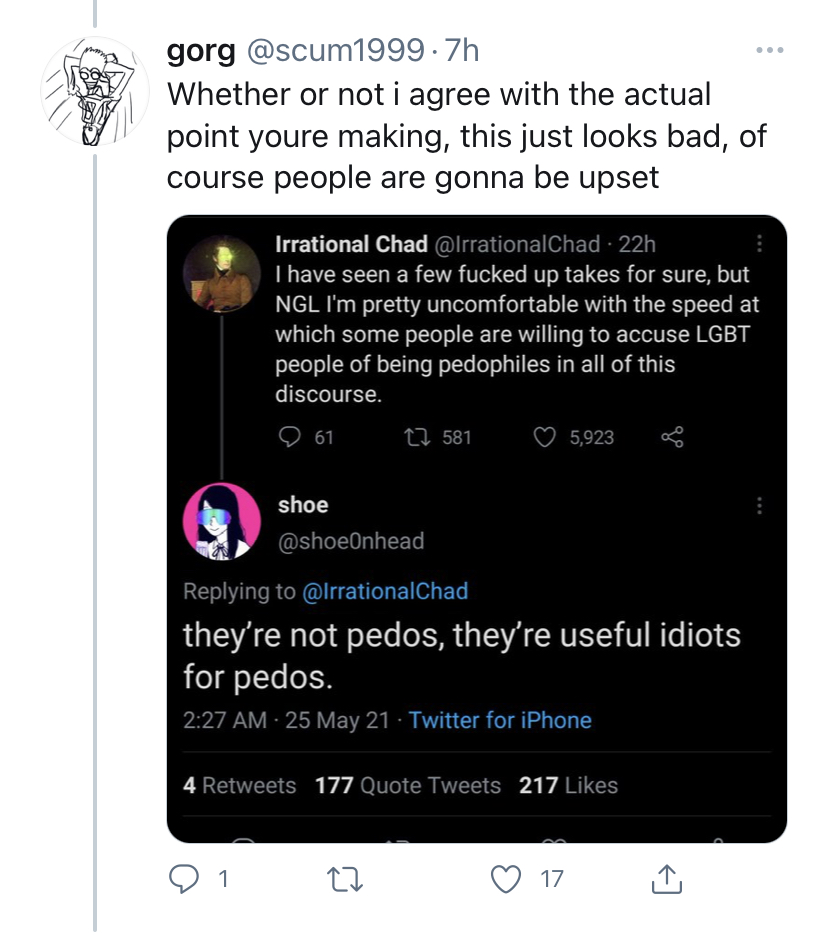The width and height of the screenshot is (828, 938).
Task: View the 177 Quote Tweets list
Action: click(x=408, y=785)
